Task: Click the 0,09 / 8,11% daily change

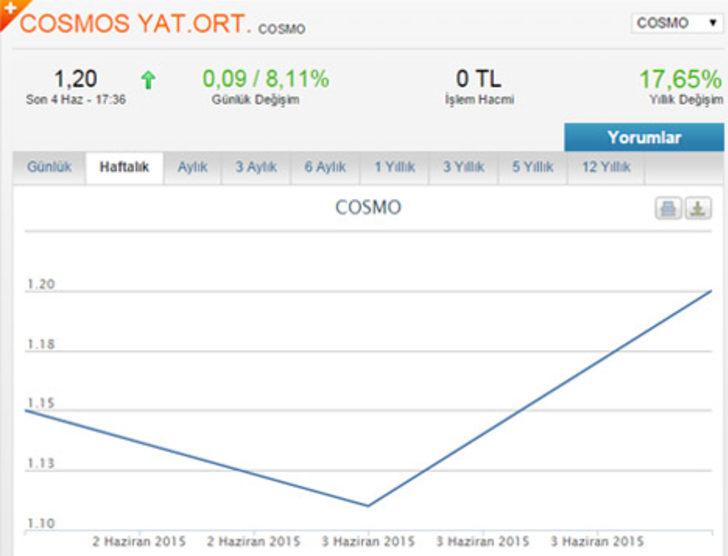Action: click(x=265, y=79)
